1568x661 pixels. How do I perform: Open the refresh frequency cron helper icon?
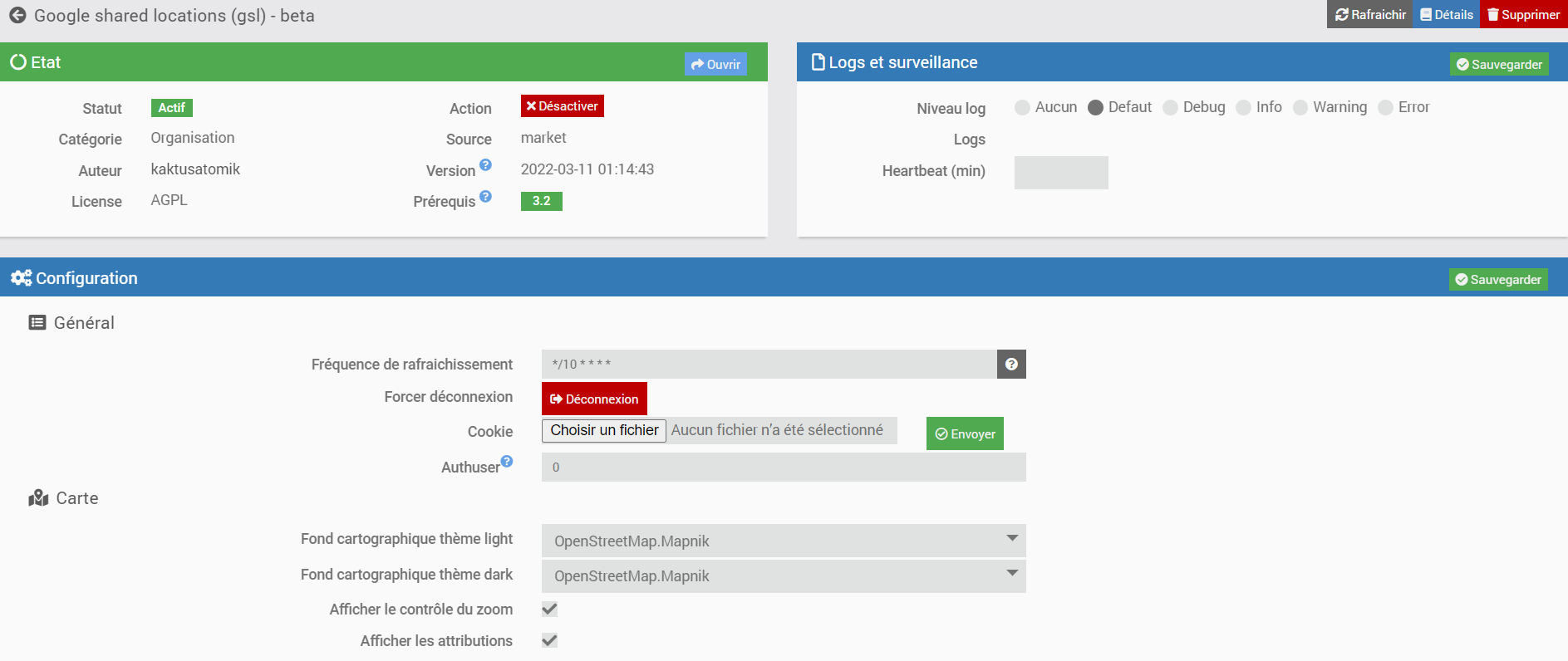(1011, 365)
